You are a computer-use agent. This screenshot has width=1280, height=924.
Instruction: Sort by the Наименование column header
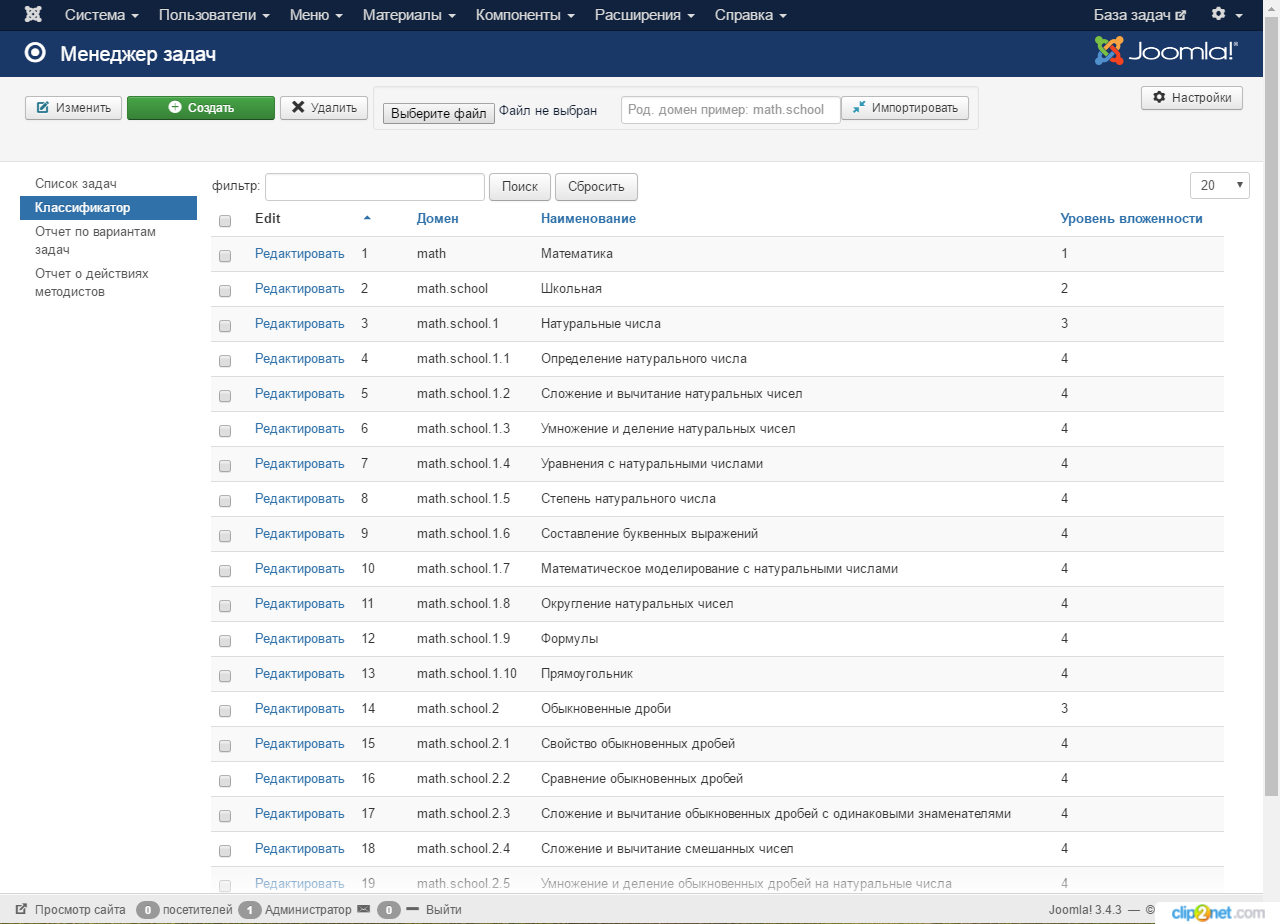click(x=588, y=219)
